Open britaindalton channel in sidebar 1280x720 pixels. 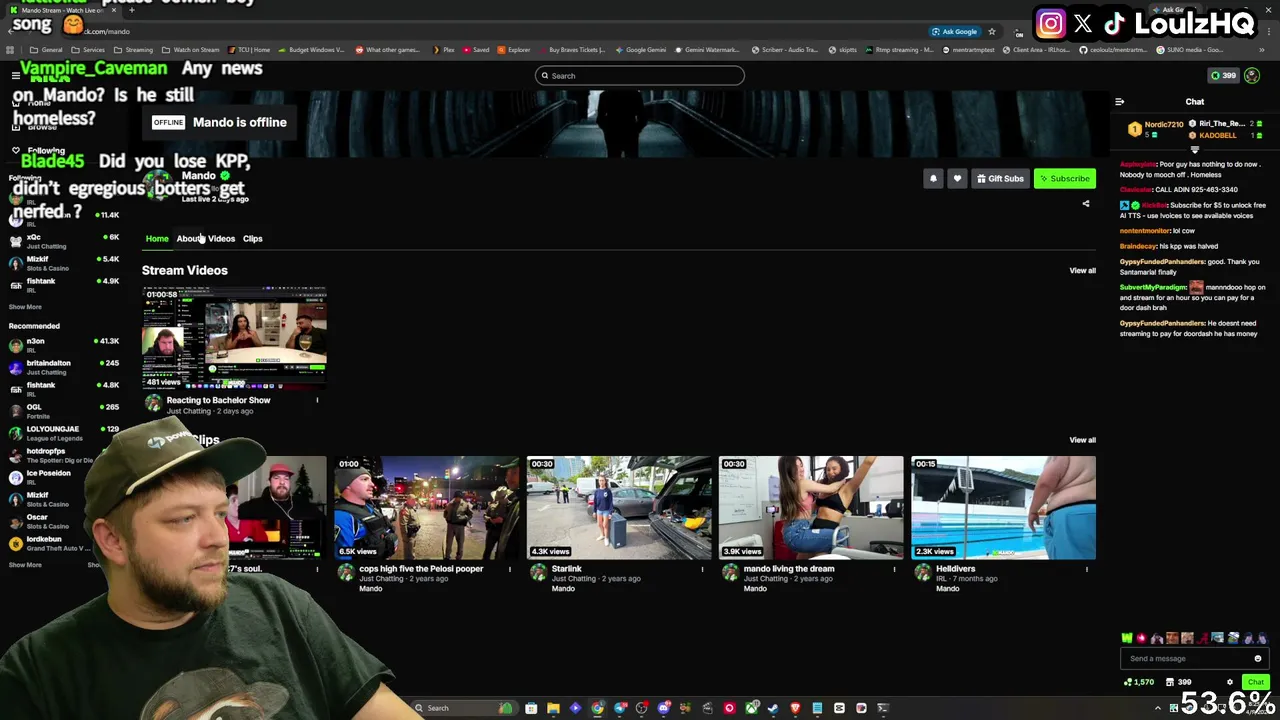(62, 368)
